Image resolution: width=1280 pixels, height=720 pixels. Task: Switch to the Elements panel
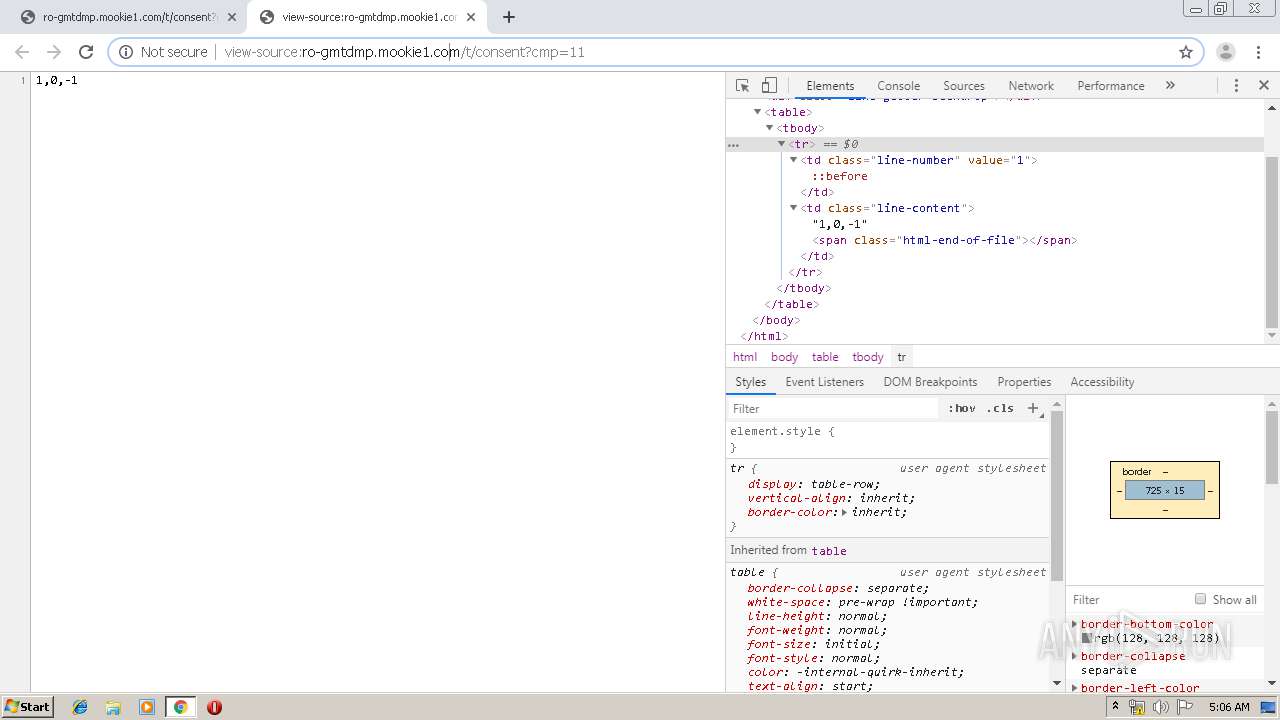tap(830, 86)
